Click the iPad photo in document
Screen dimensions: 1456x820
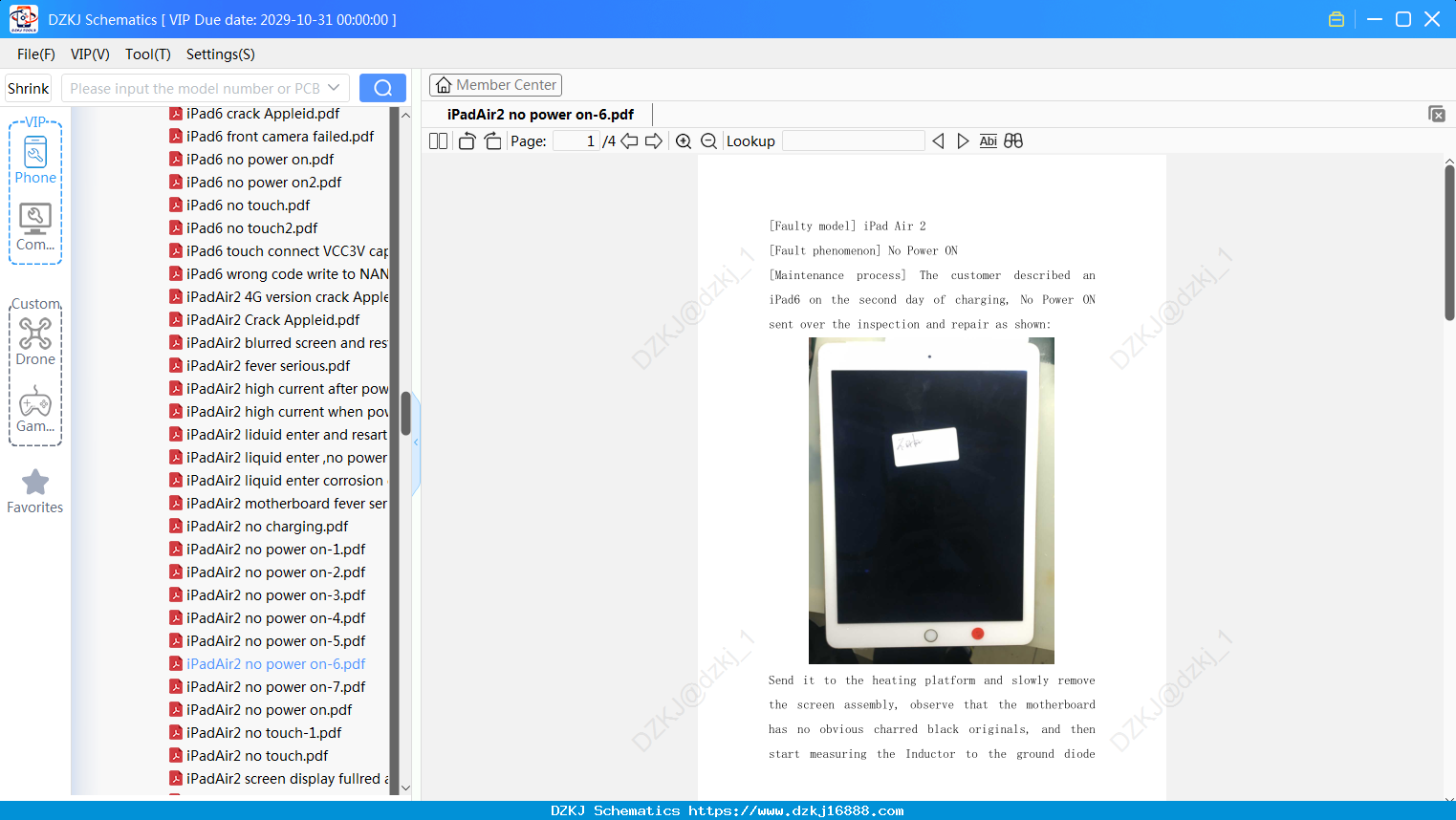point(931,501)
